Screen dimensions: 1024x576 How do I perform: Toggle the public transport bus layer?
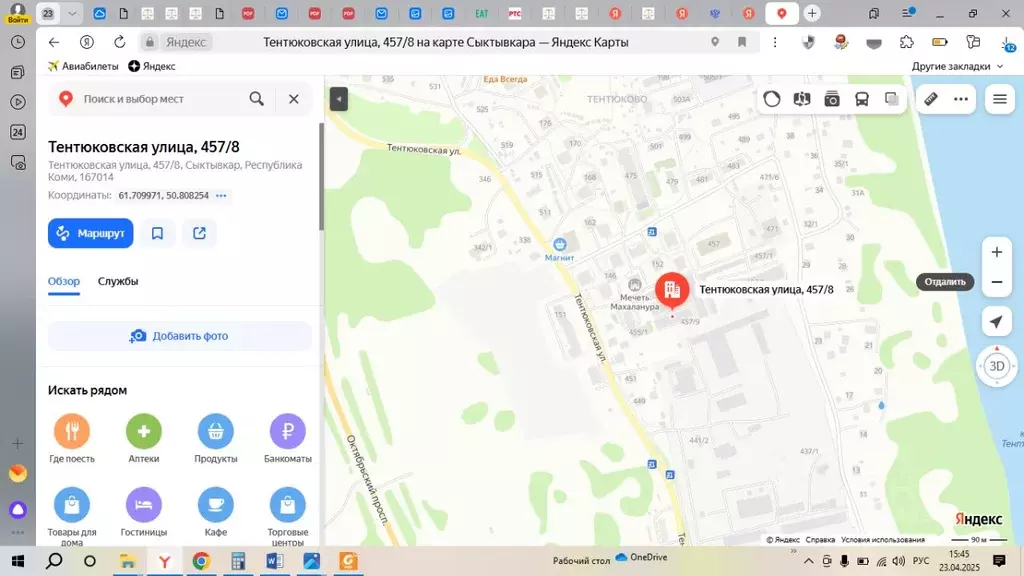862,99
